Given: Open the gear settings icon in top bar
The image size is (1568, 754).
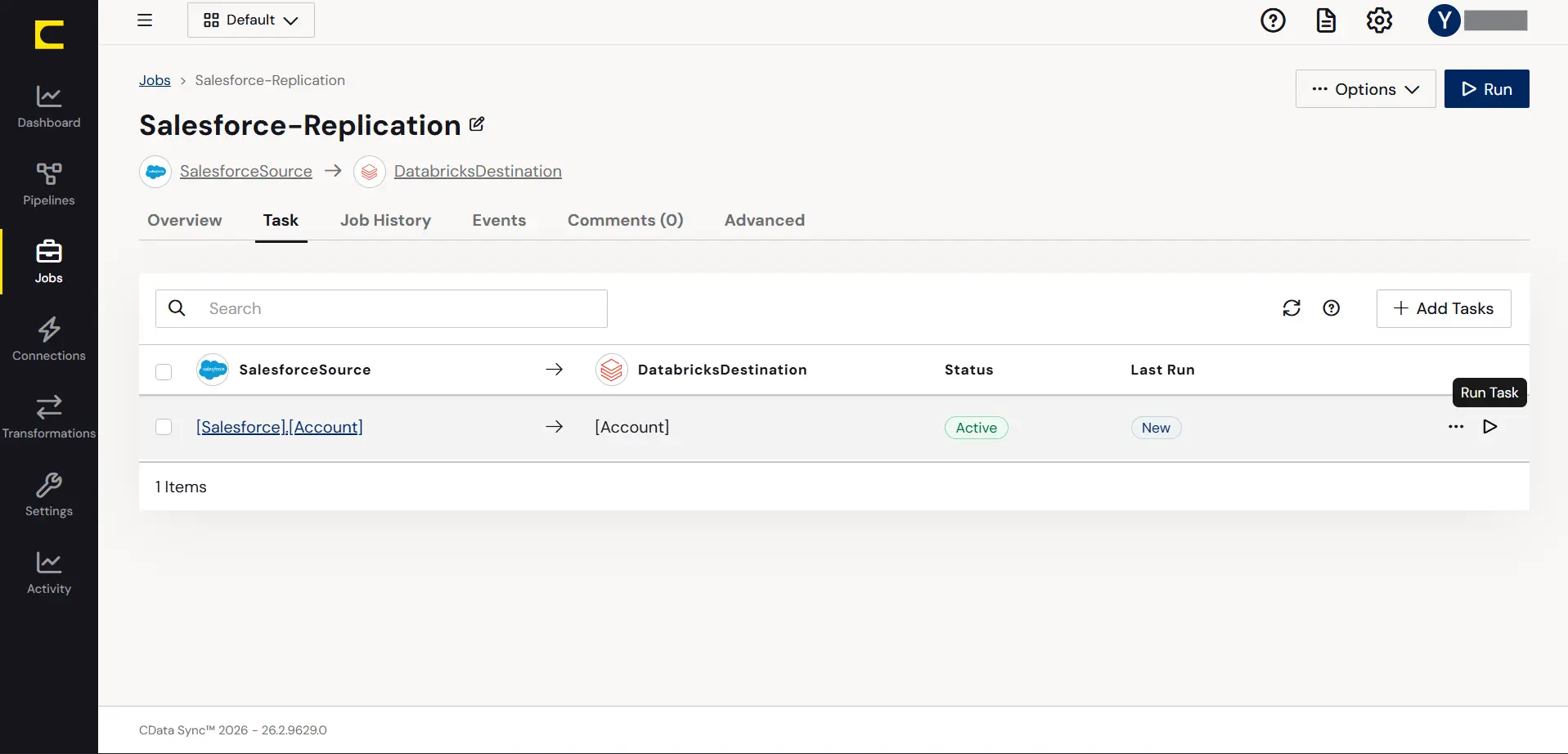Looking at the screenshot, I should (x=1379, y=20).
